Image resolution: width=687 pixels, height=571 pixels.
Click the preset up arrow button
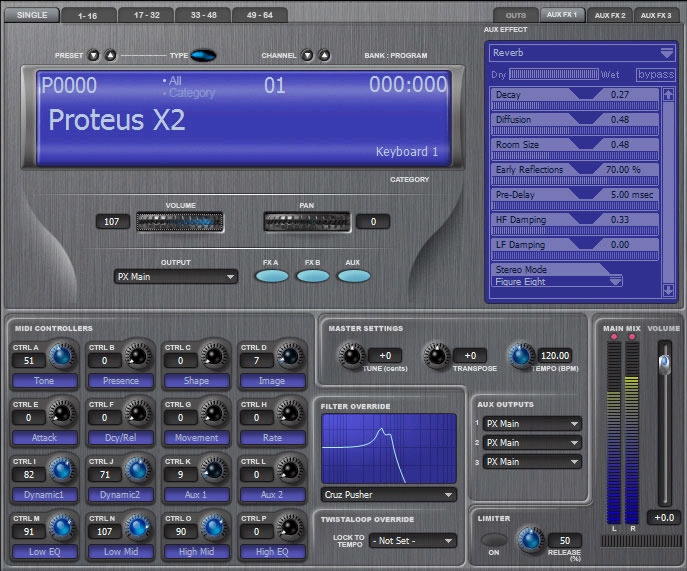coord(110,56)
